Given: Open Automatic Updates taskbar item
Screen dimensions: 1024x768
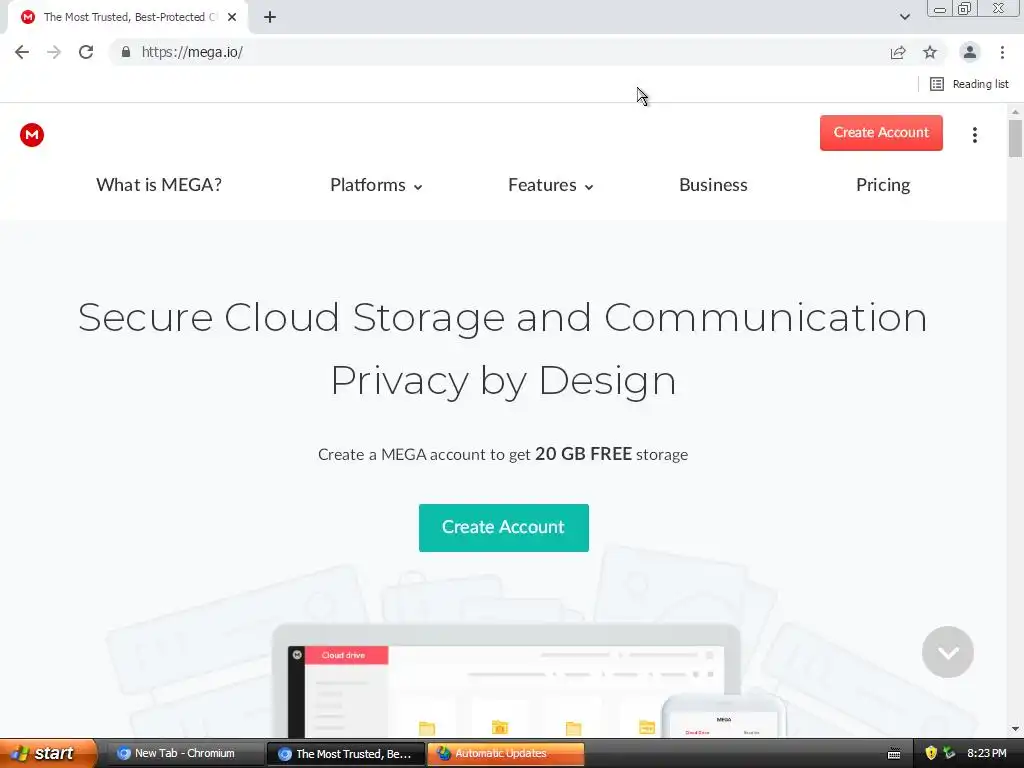Looking at the screenshot, I should [506, 754].
